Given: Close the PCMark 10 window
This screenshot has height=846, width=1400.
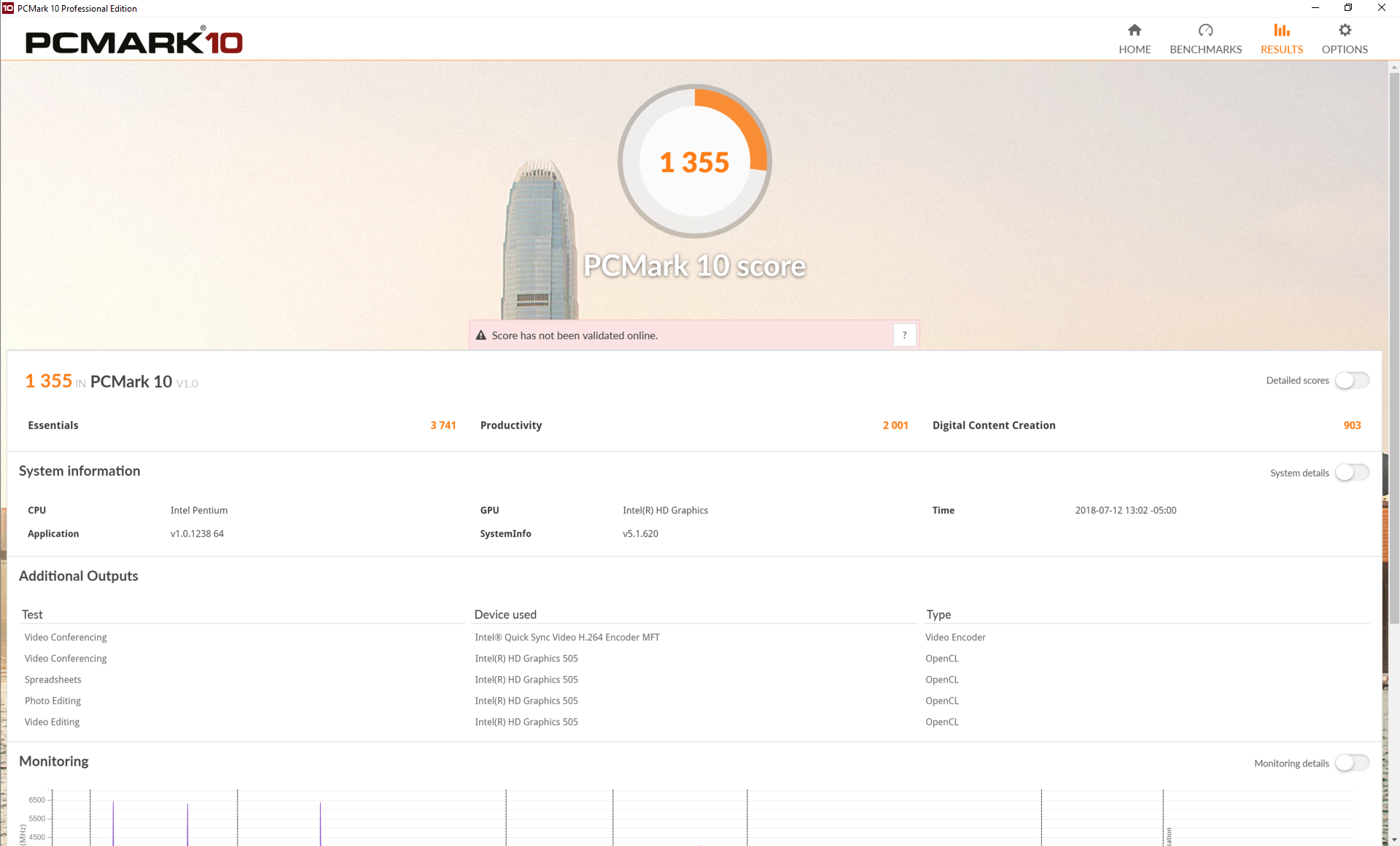Looking at the screenshot, I should click(x=1382, y=8).
